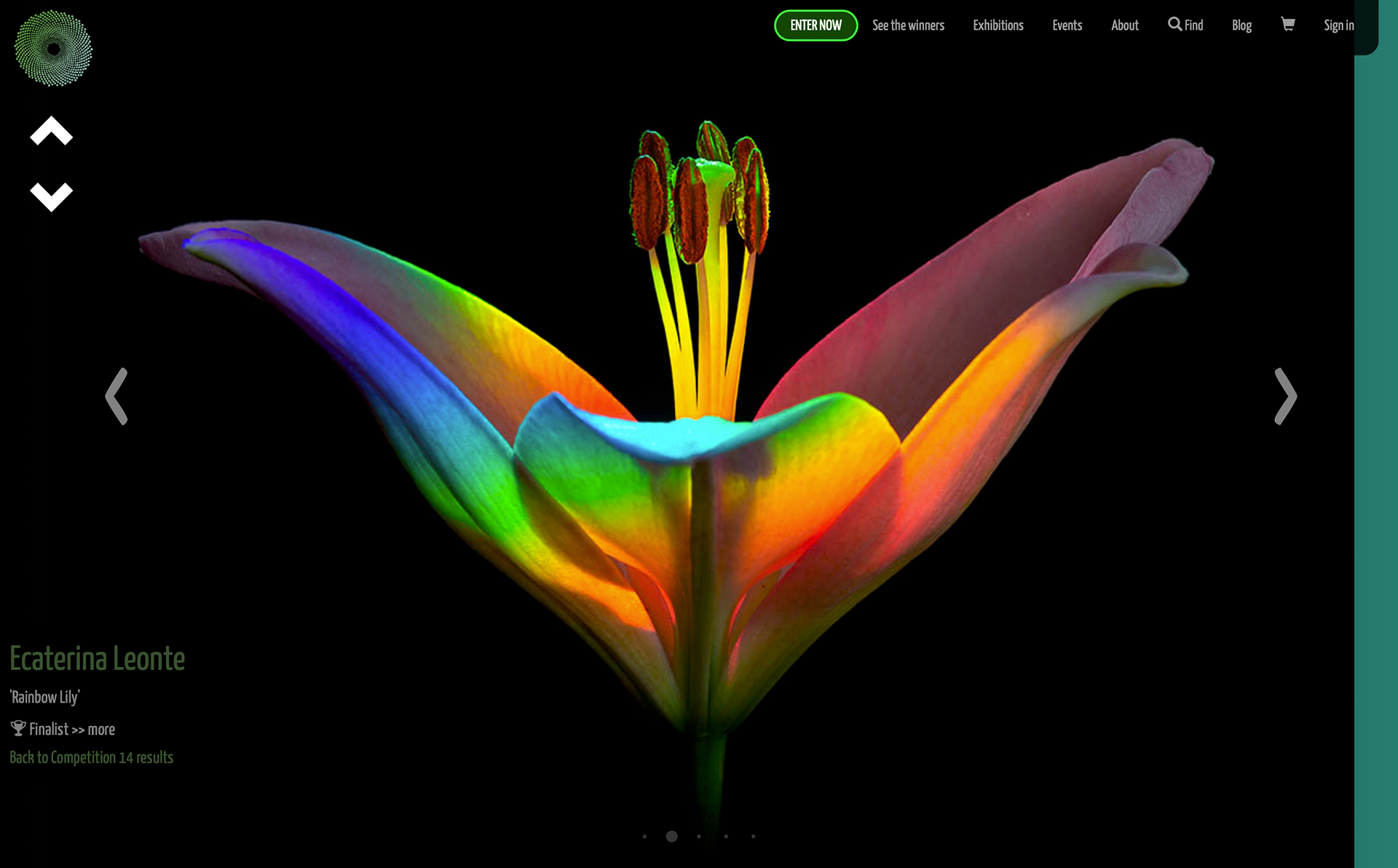Open Ecaterina Leonte's profile link
Image resolution: width=1398 pixels, height=868 pixels.
coord(97,658)
